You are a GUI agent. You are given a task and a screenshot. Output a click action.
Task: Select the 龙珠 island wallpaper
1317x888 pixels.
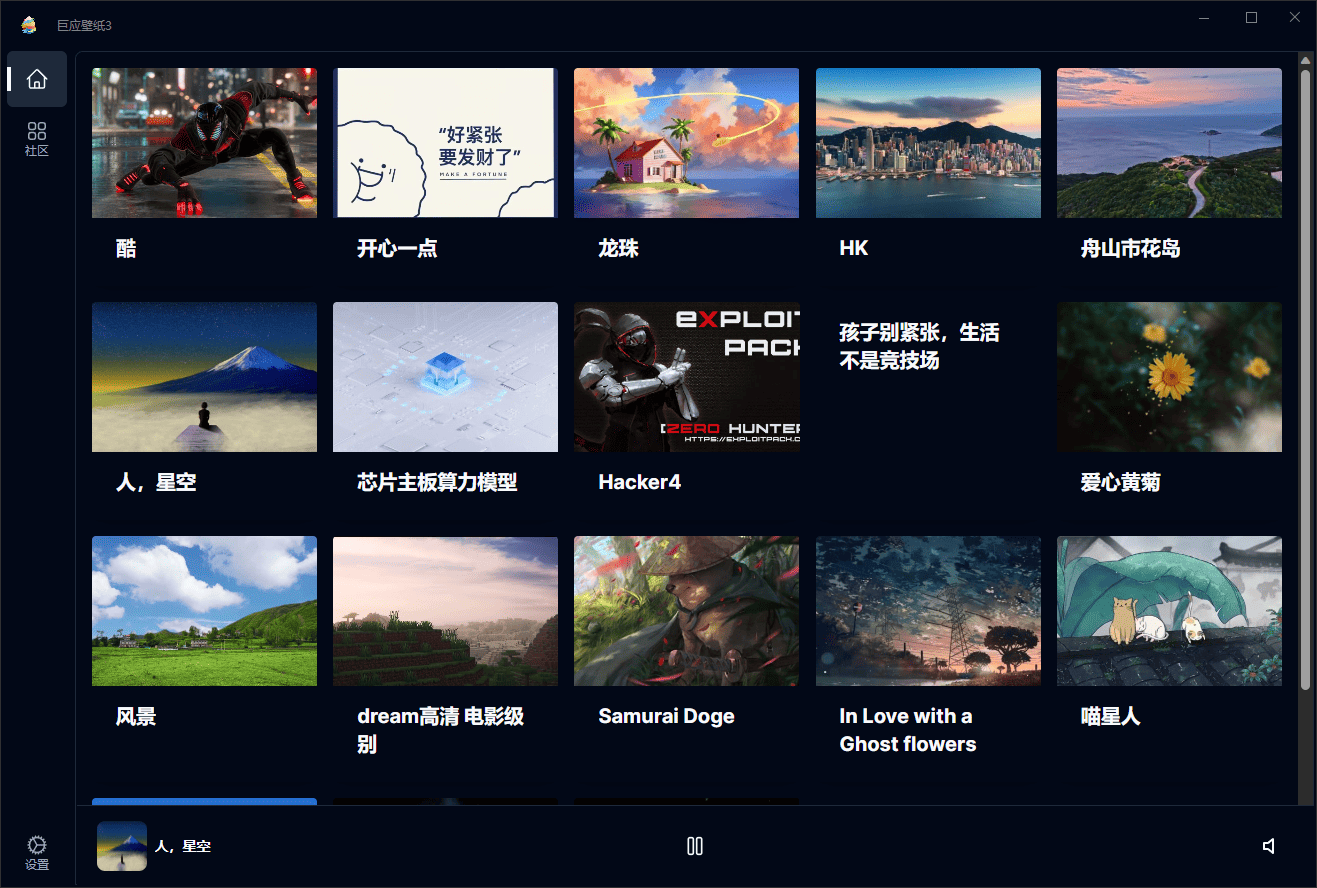686,142
